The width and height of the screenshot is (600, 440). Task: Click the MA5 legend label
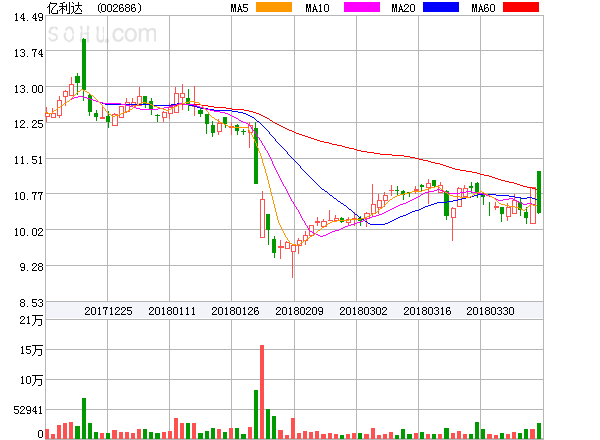pos(240,8)
